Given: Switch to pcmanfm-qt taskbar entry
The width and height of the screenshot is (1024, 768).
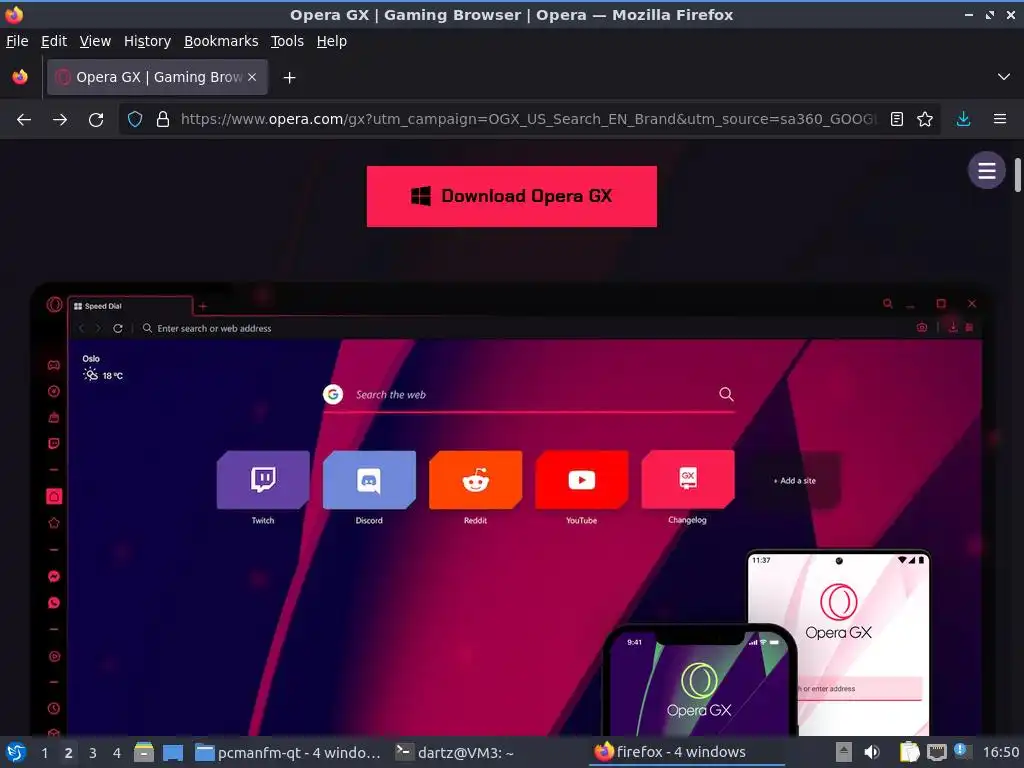Looking at the screenshot, I should [287, 753].
